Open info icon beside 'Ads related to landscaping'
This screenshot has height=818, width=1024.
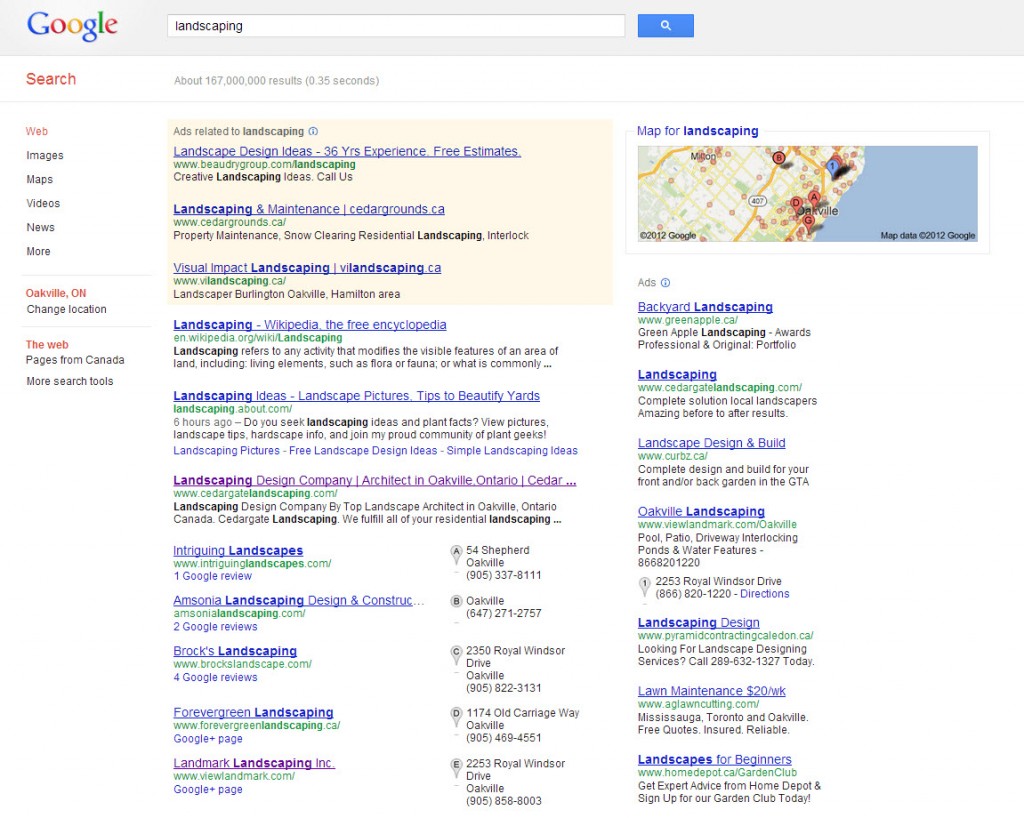[x=313, y=131]
